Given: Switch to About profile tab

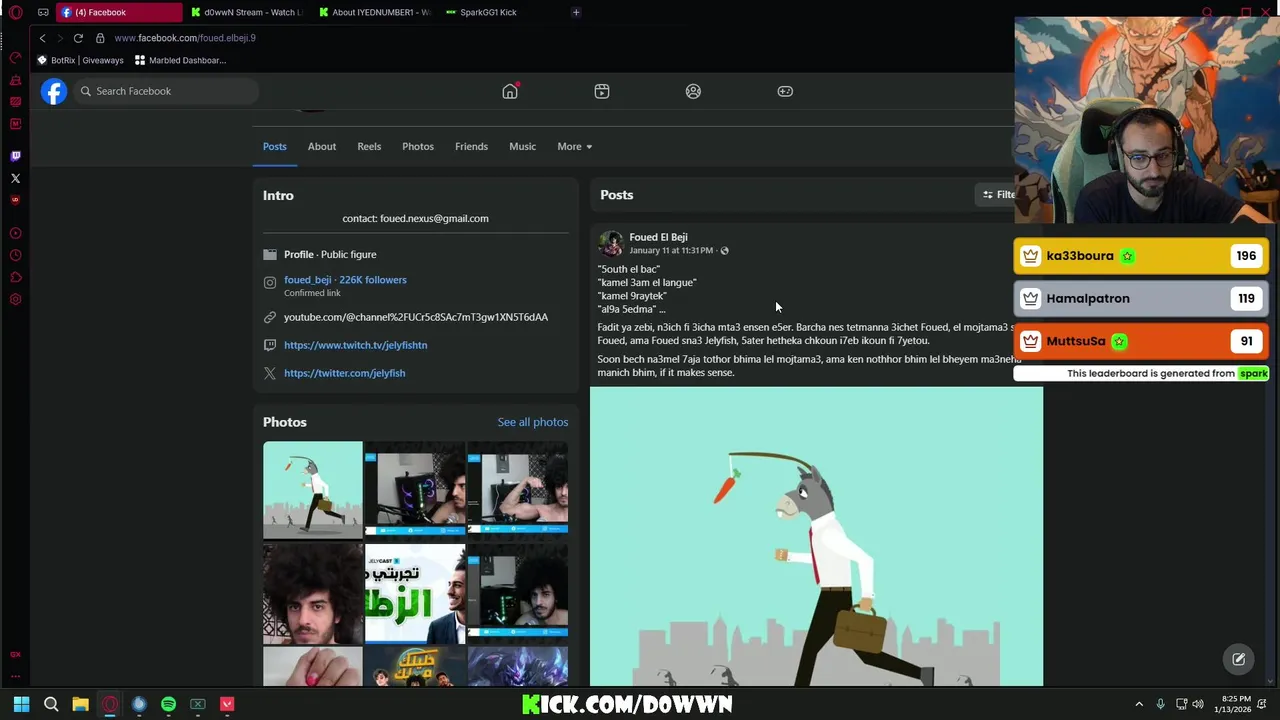Looking at the screenshot, I should point(322,147).
